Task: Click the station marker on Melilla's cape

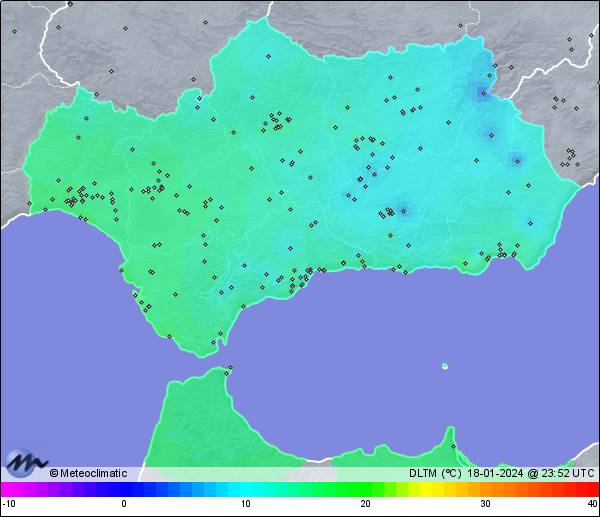Action: 453,446
